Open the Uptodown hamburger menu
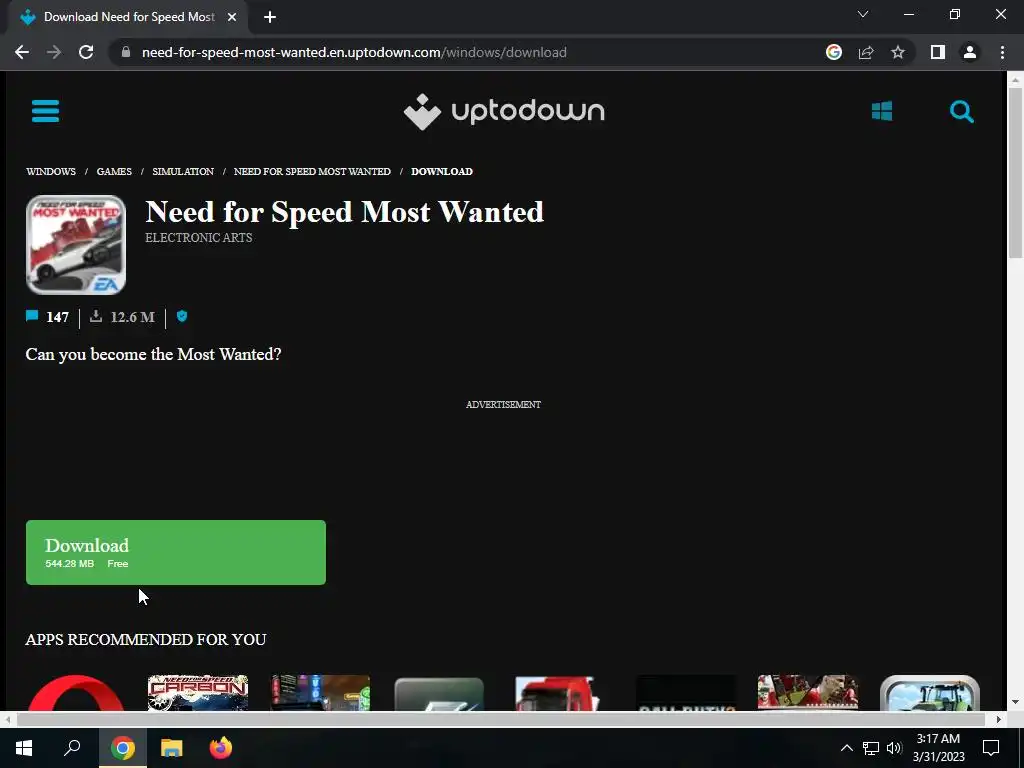Viewport: 1024px width, 768px height. tap(45, 111)
